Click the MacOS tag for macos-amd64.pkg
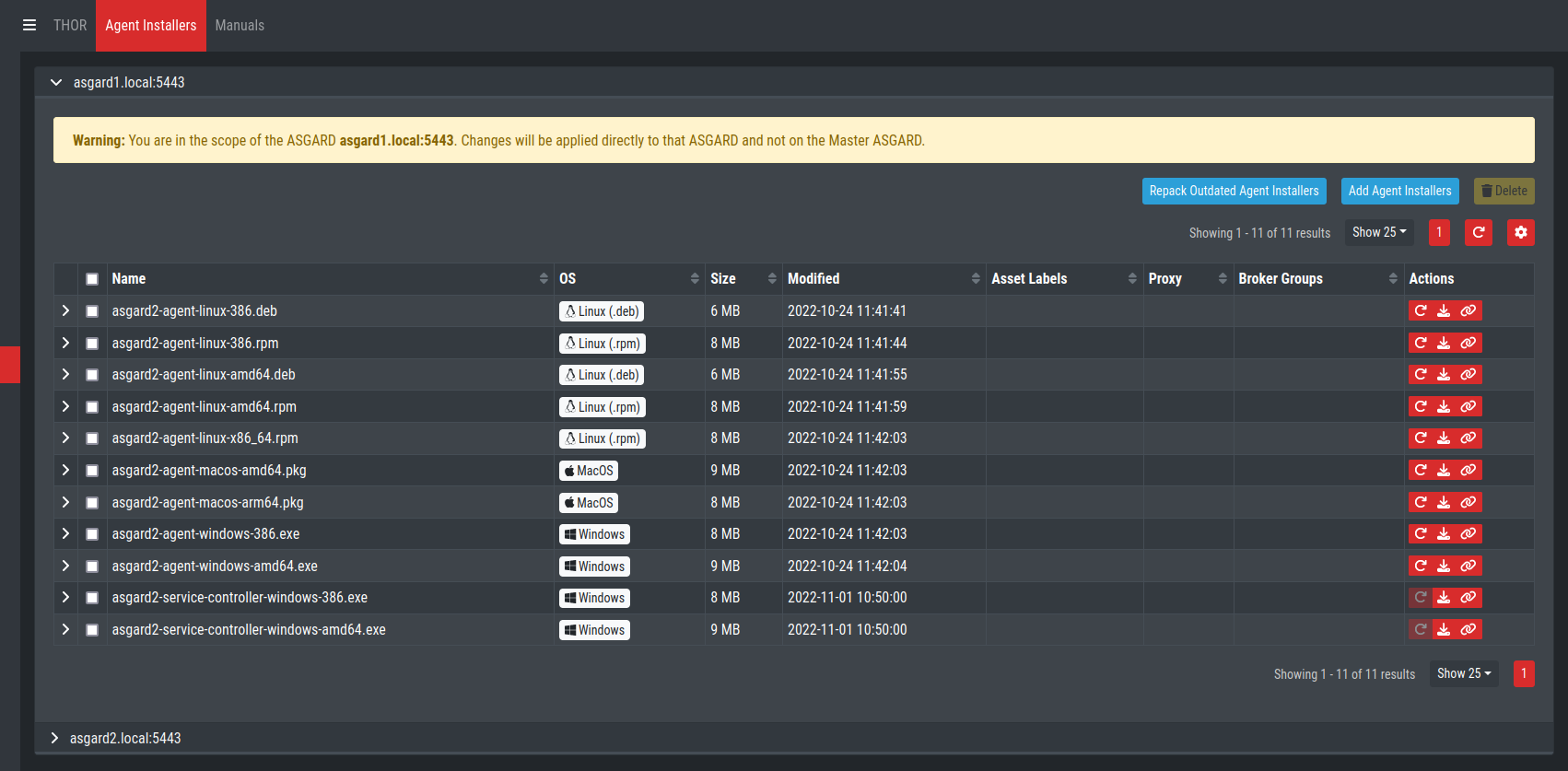The image size is (1568, 771). (589, 472)
